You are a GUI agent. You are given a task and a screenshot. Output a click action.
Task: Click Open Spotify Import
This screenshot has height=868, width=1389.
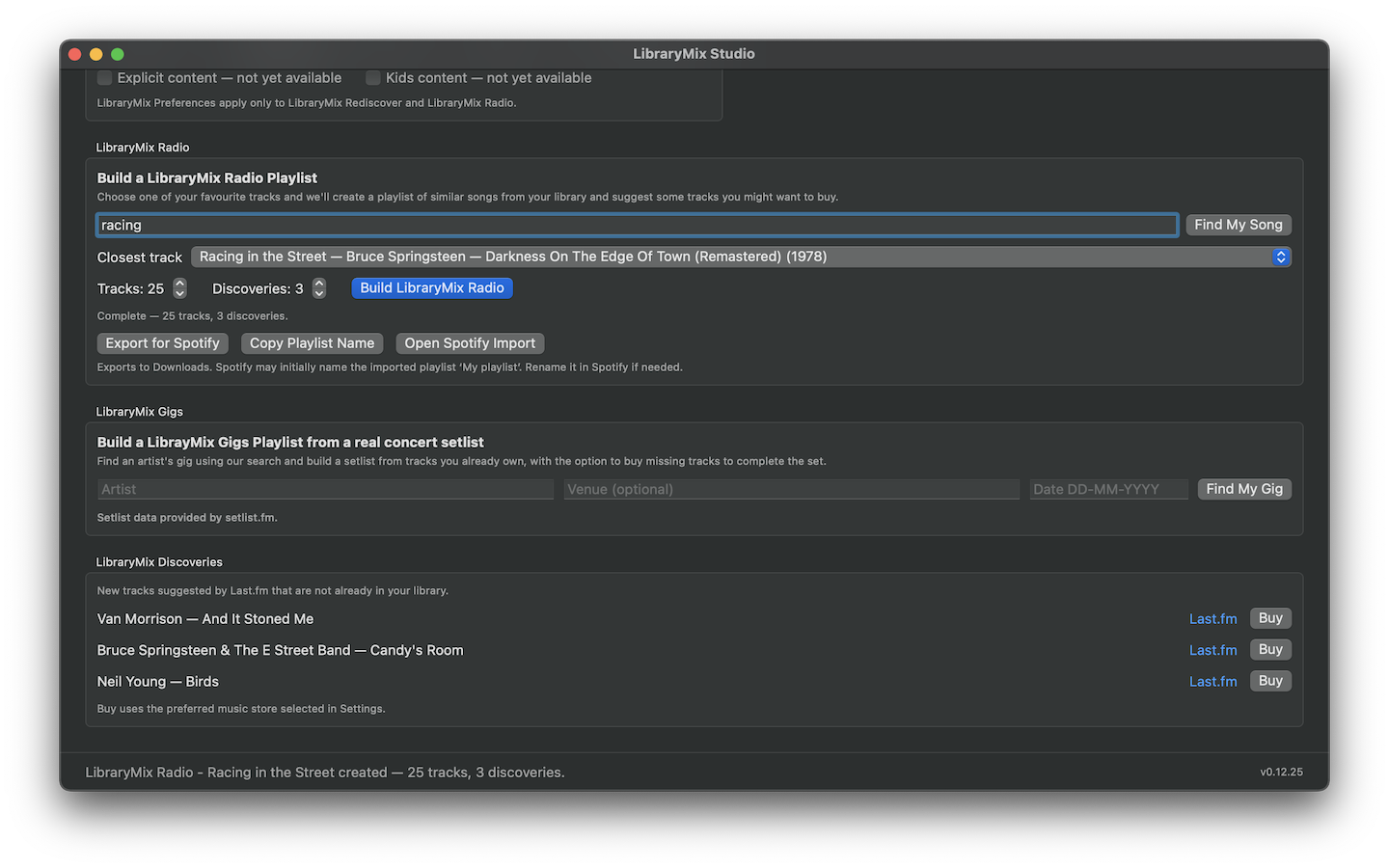point(470,343)
